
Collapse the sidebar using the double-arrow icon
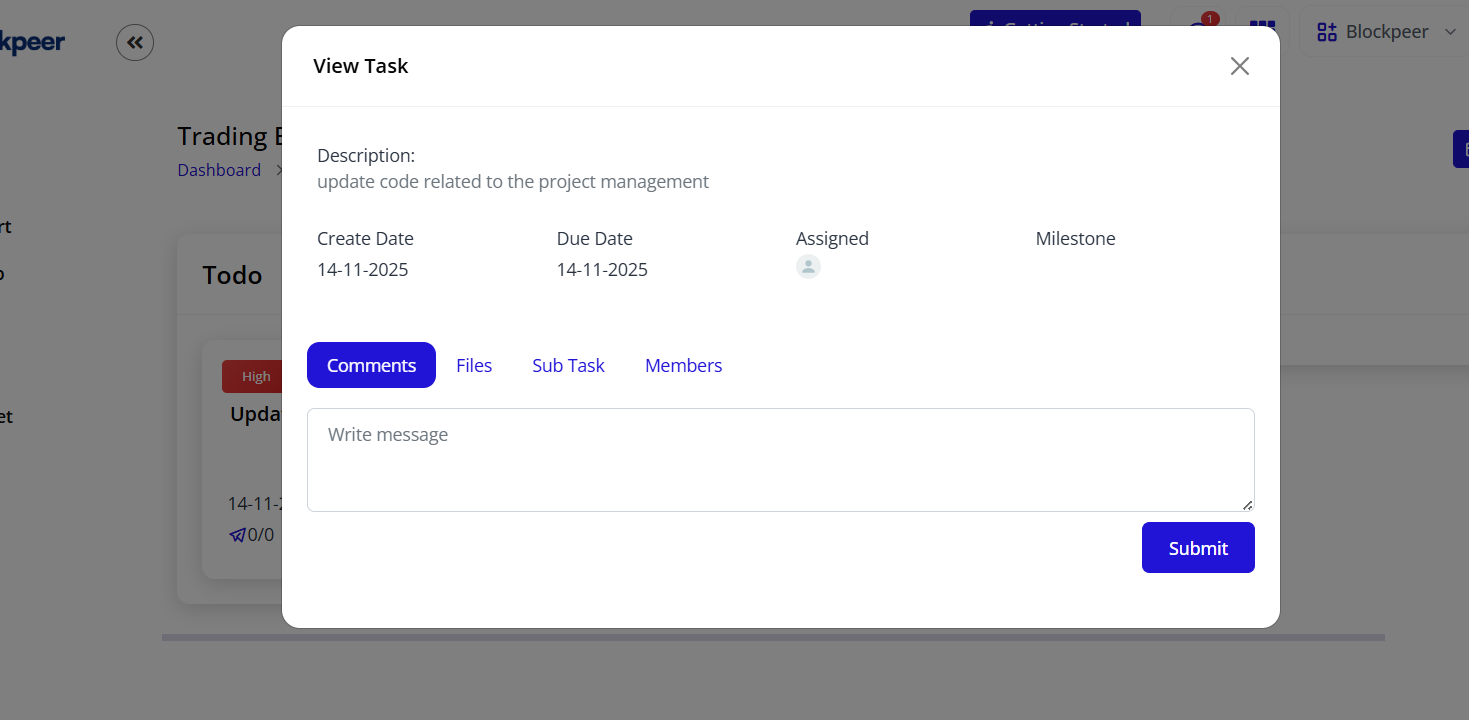[135, 42]
